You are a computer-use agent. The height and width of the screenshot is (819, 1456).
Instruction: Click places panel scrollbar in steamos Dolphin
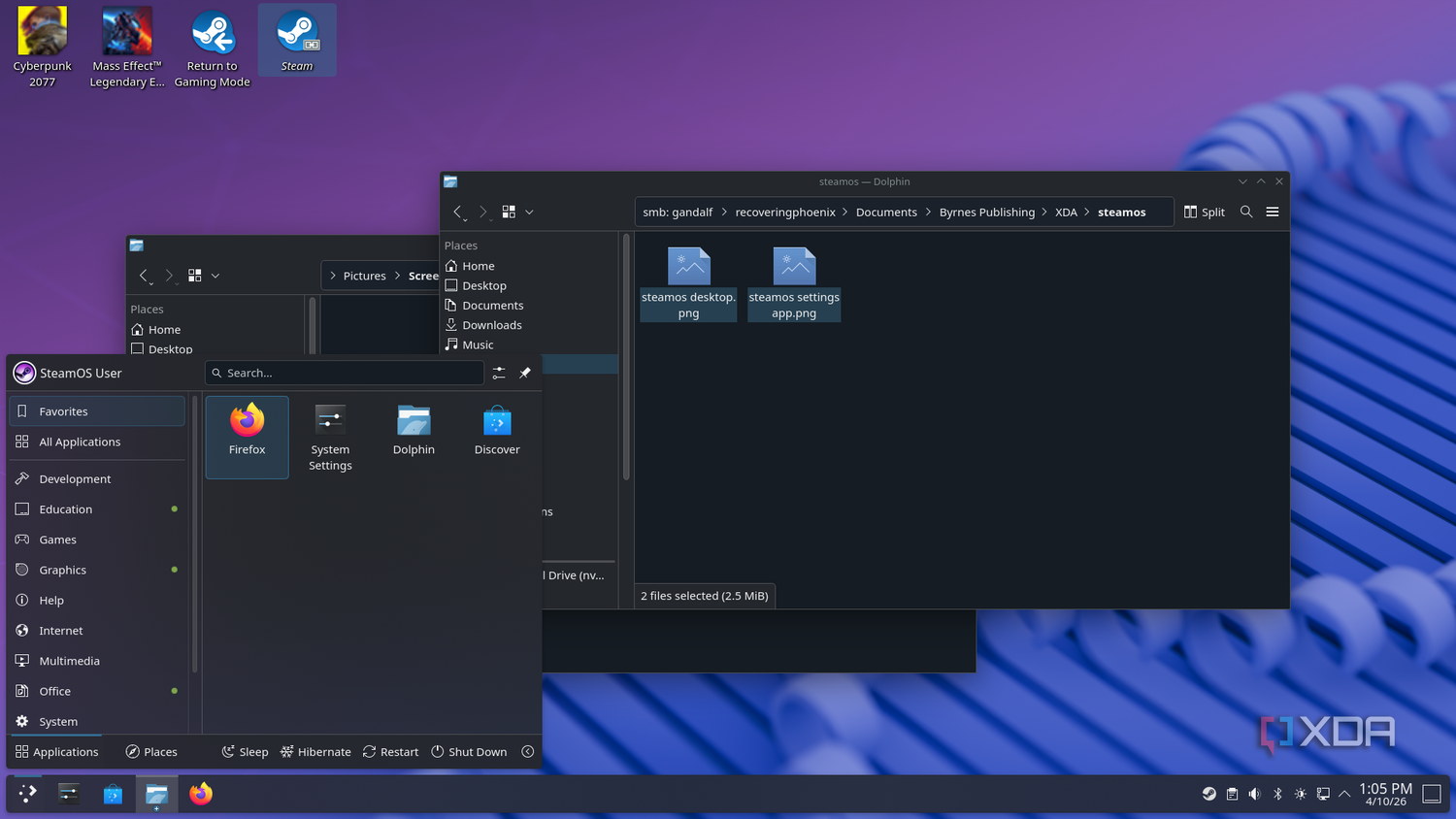pos(626,356)
